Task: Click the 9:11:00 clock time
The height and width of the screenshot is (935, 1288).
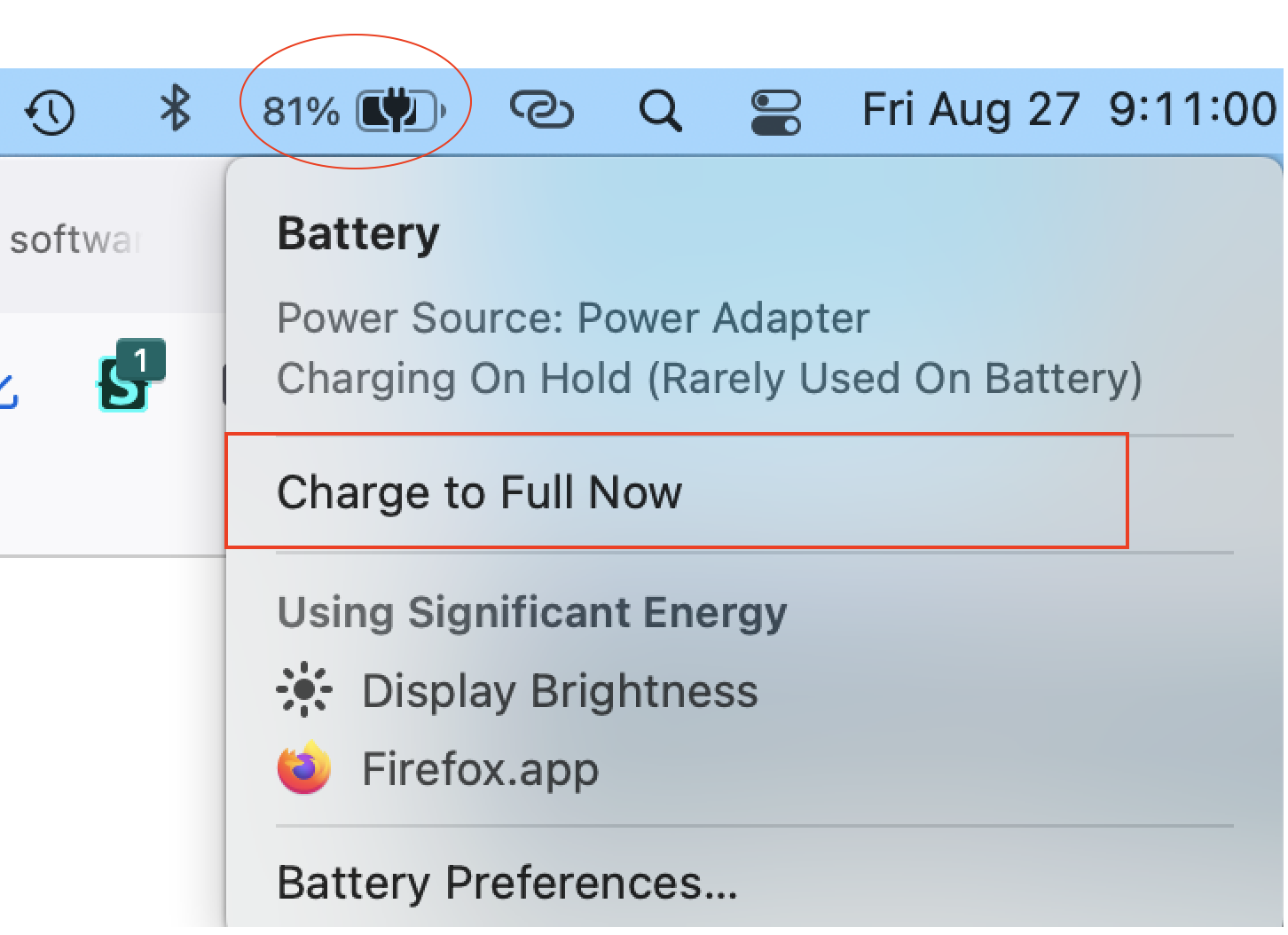Action: click(x=1192, y=110)
